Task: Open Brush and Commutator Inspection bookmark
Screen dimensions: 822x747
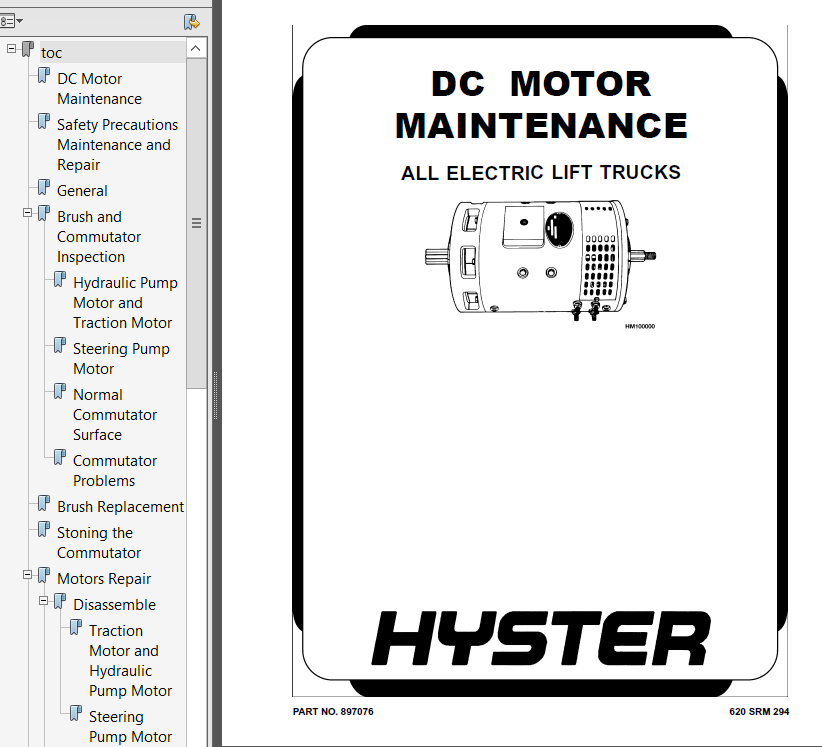Action: 99,237
